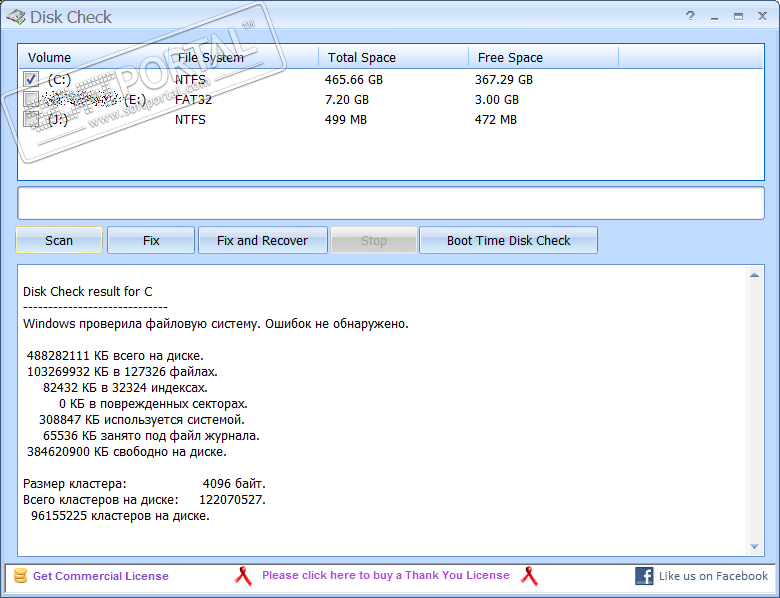Select the (E:) volume label
The image size is (780, 598).
(x=135, y=100)
